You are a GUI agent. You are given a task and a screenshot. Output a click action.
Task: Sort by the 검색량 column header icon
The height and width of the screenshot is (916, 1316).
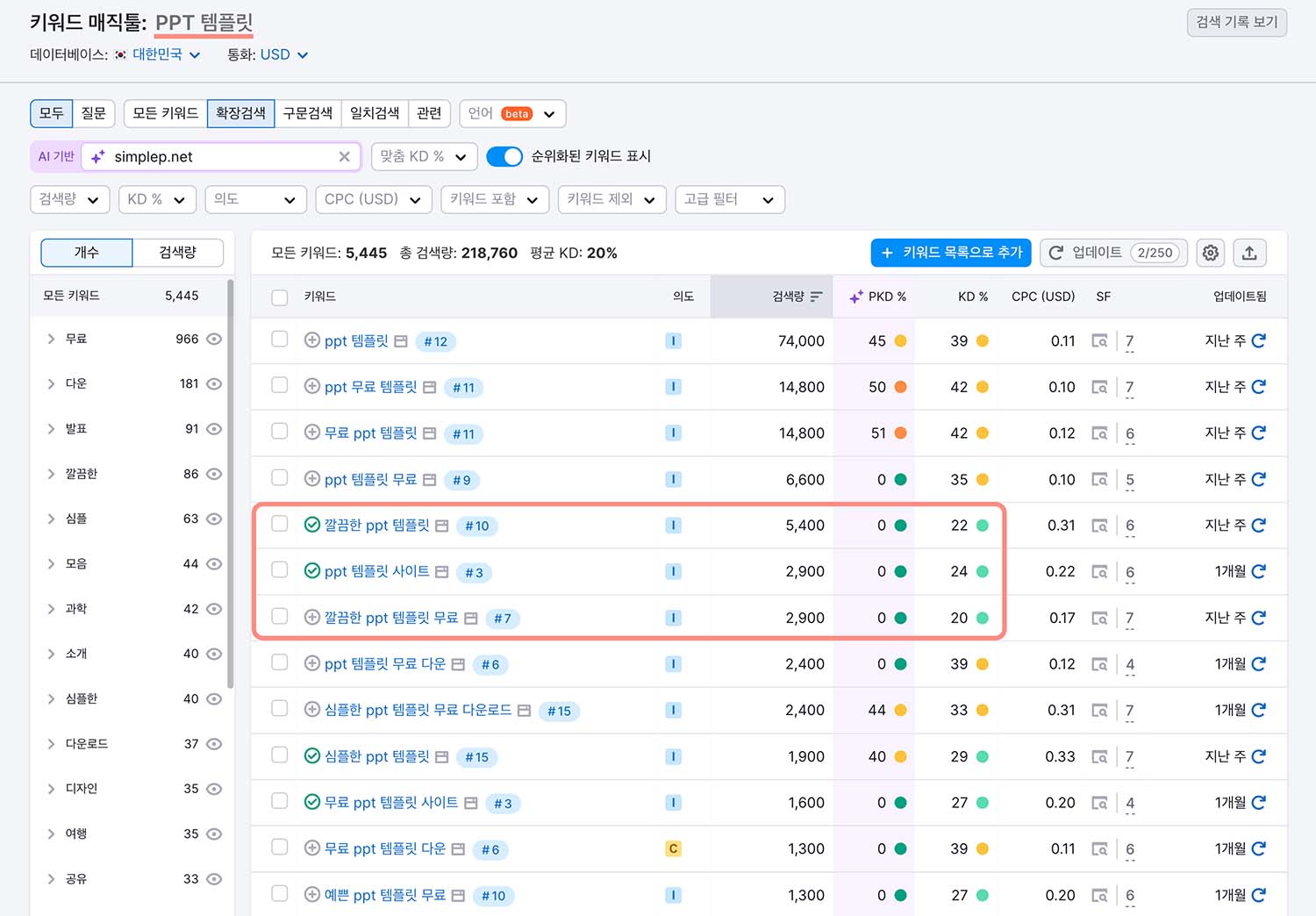click(x=816, y=297)
